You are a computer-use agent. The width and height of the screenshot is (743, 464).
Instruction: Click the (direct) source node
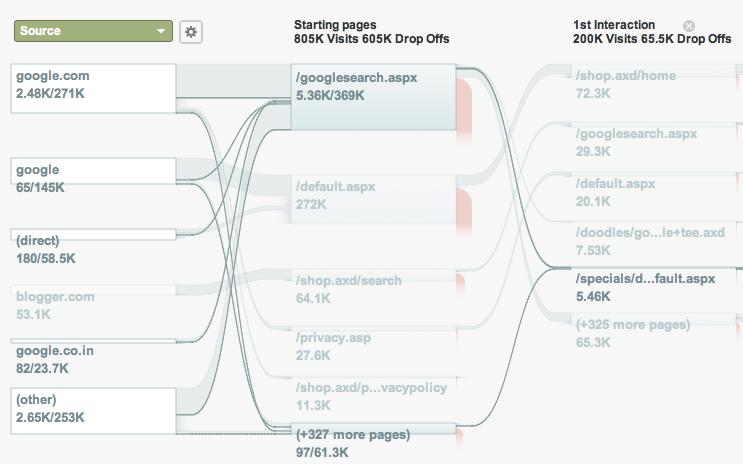click(93, 234)
